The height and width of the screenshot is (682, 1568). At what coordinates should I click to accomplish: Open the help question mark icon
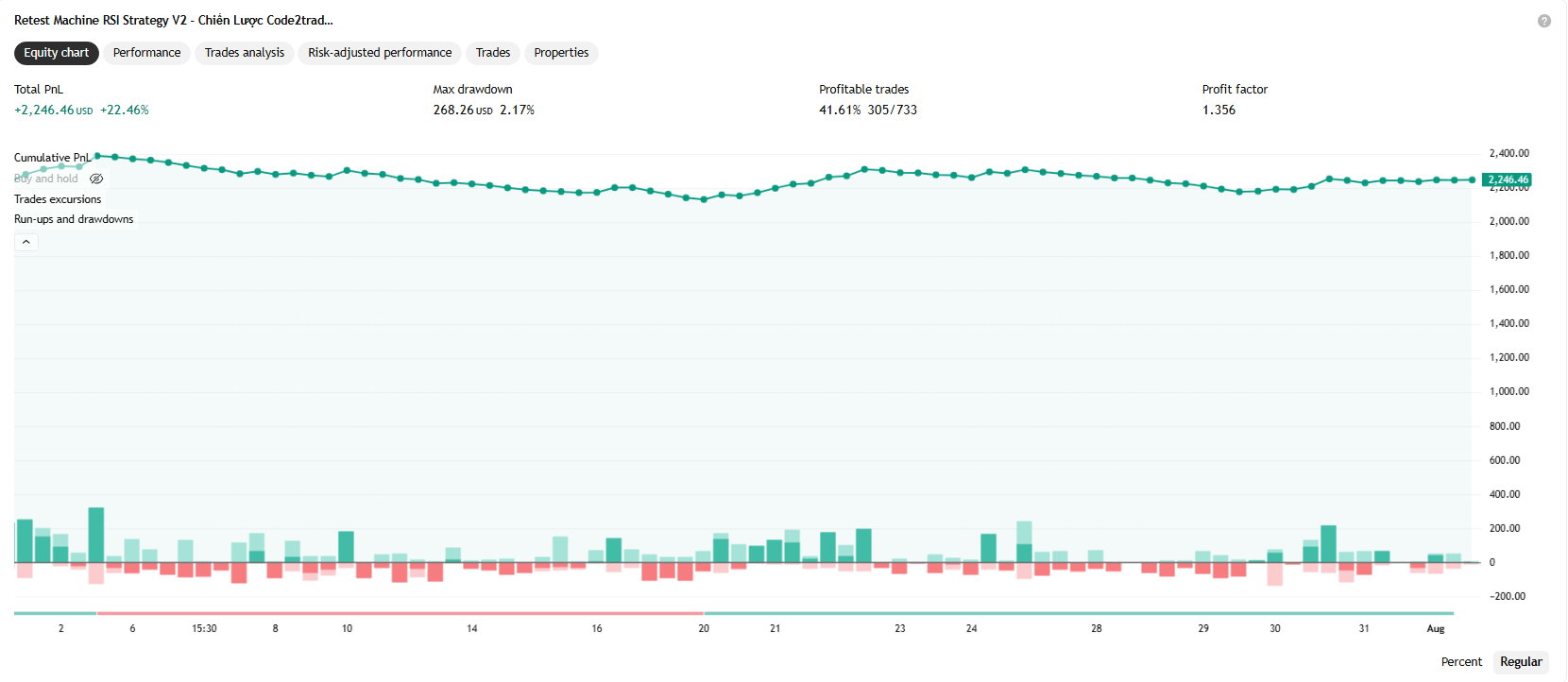click(x=1544, y=21)
